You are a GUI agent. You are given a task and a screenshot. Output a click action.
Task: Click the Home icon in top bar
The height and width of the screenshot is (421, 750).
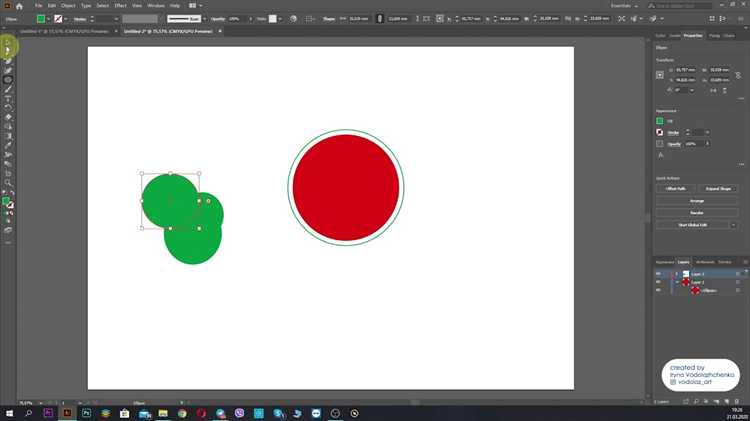click(18, 6)
